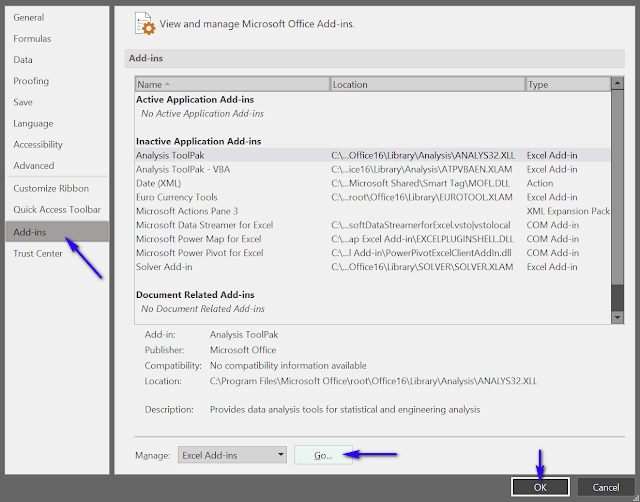Click the scroll up arrow of add-ins list
This screenshot has height=502, width=640.
(x=617, y=83)
